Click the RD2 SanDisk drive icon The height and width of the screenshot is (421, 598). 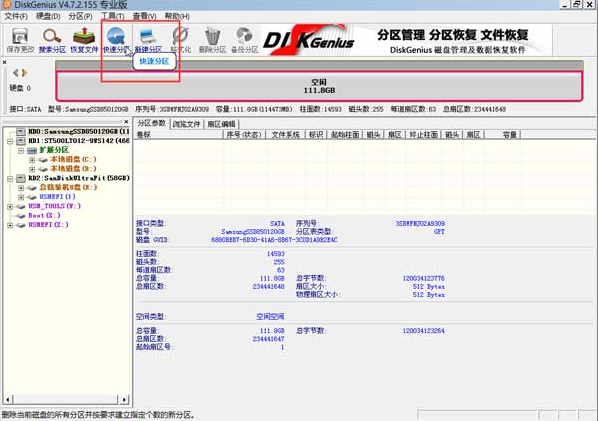21,178
